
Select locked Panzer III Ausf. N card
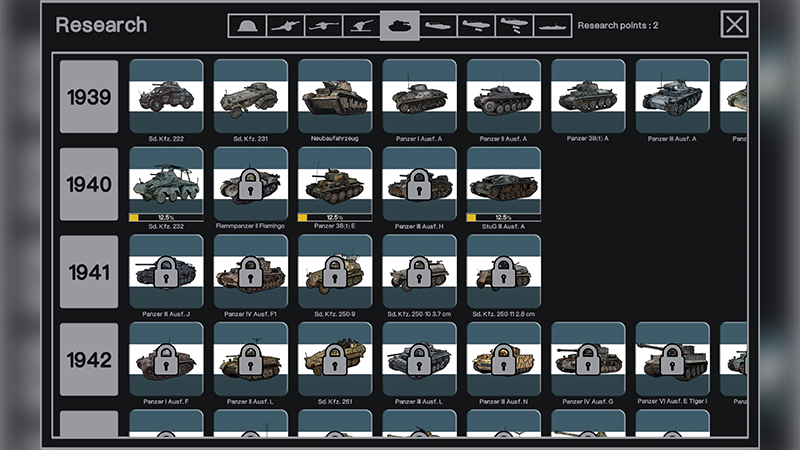504,359
